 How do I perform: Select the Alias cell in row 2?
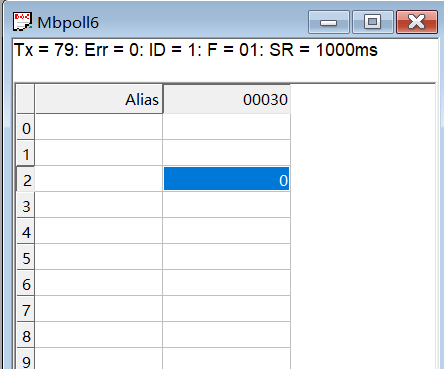click(99, 179)
